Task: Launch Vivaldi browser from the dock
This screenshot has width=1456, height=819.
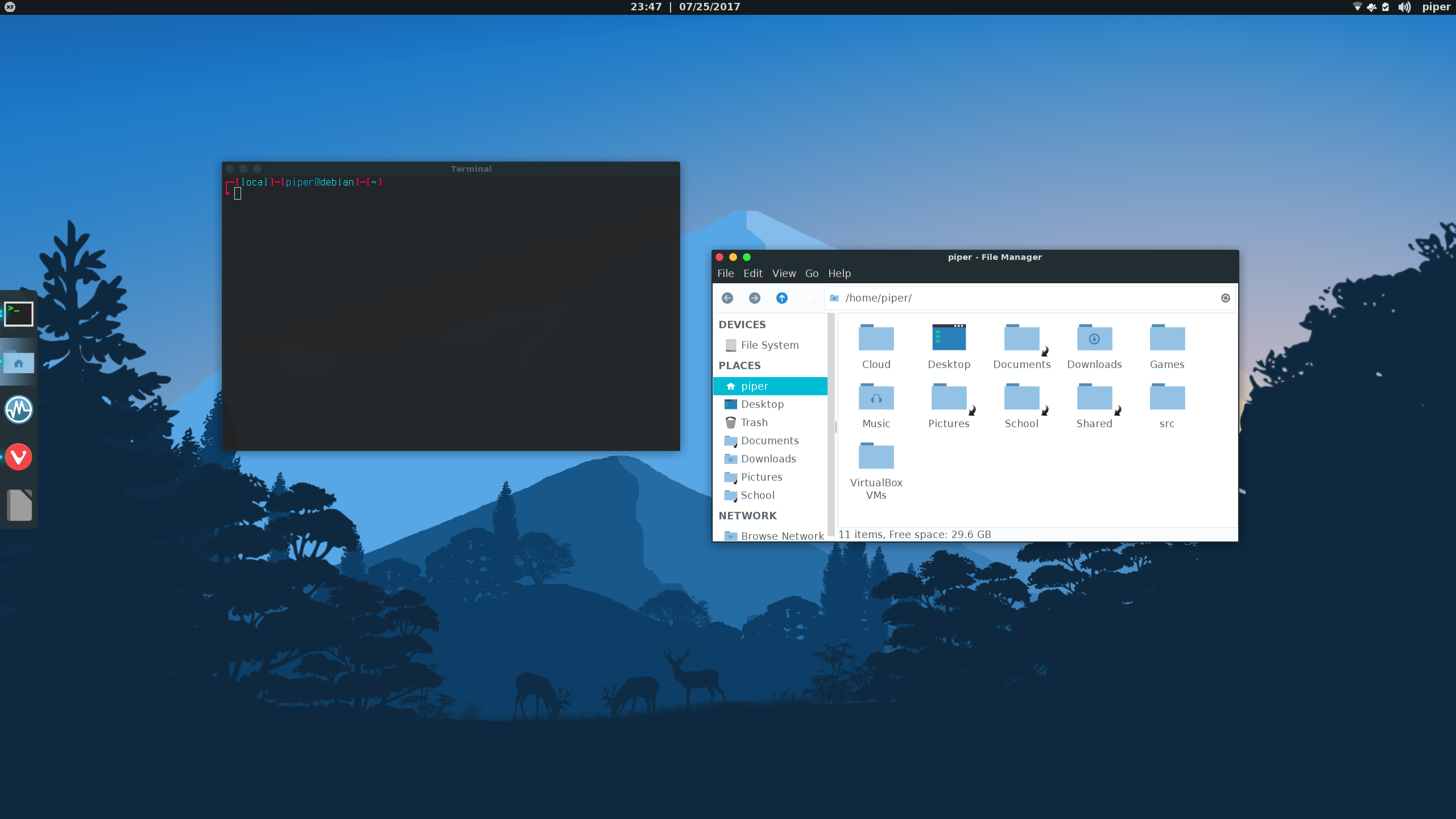Action: [x=19, y=457]
